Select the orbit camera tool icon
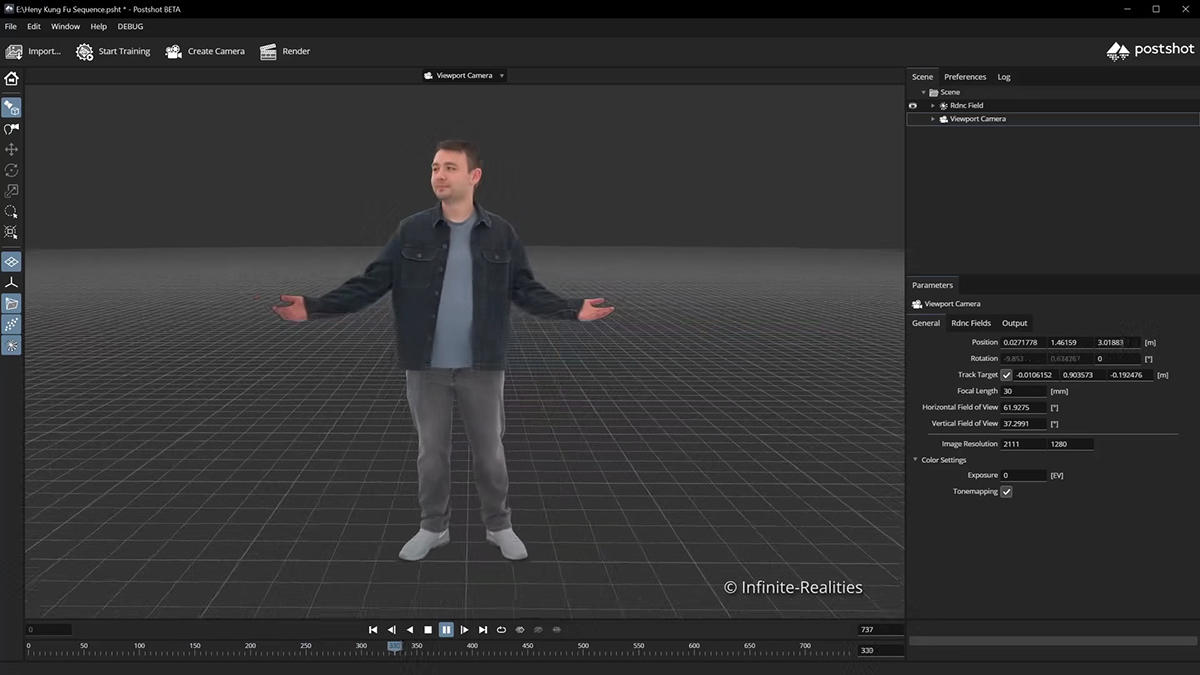Screen dimensions: 1200x675 click(11, 129)
